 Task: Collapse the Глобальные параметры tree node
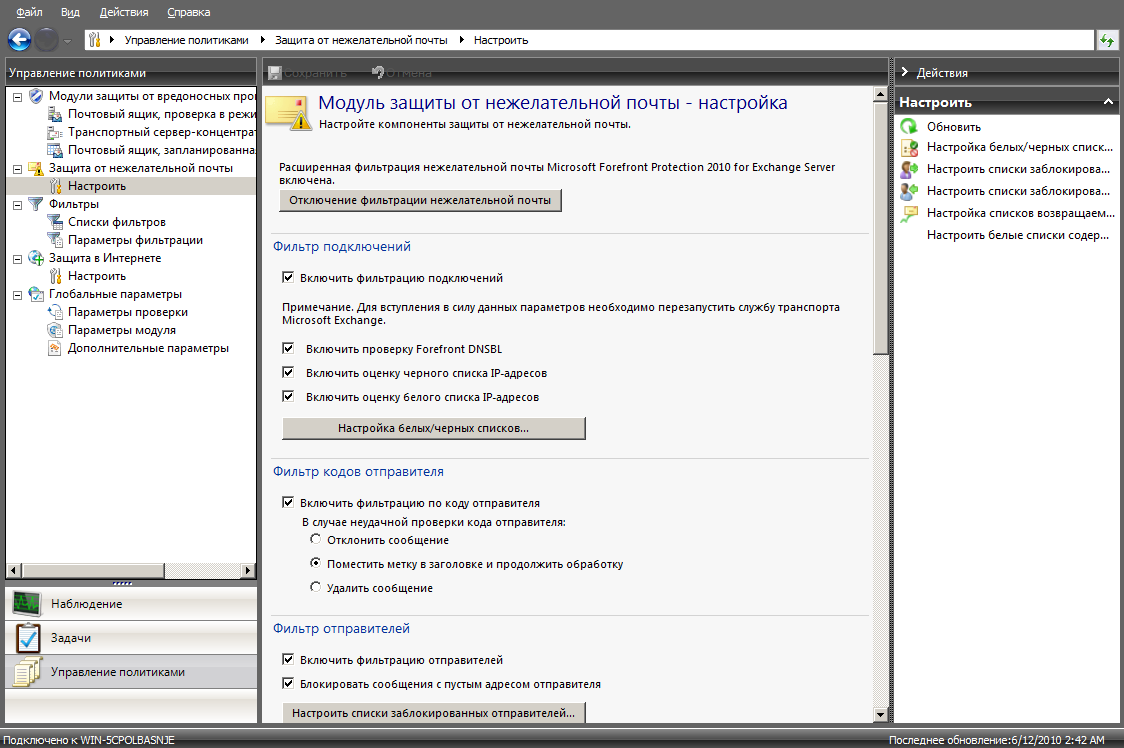[17, 294]
